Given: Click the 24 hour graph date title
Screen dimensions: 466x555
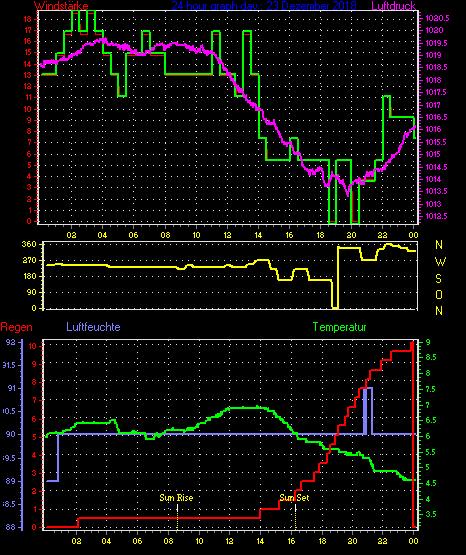Looking at the screenshot, I should [264, 5].
